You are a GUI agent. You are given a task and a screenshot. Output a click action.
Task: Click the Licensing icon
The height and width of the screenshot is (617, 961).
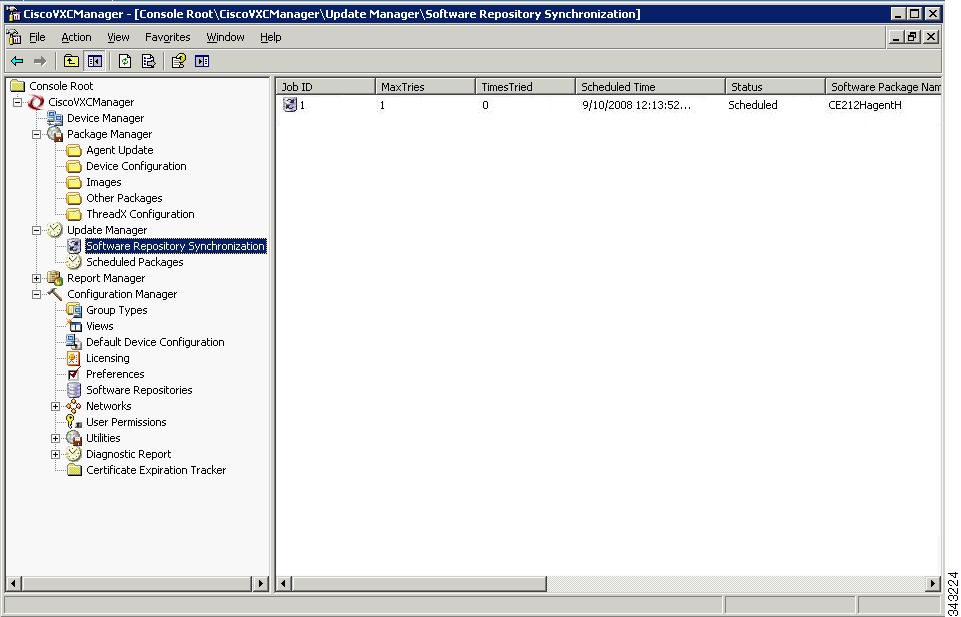[74, 358]
